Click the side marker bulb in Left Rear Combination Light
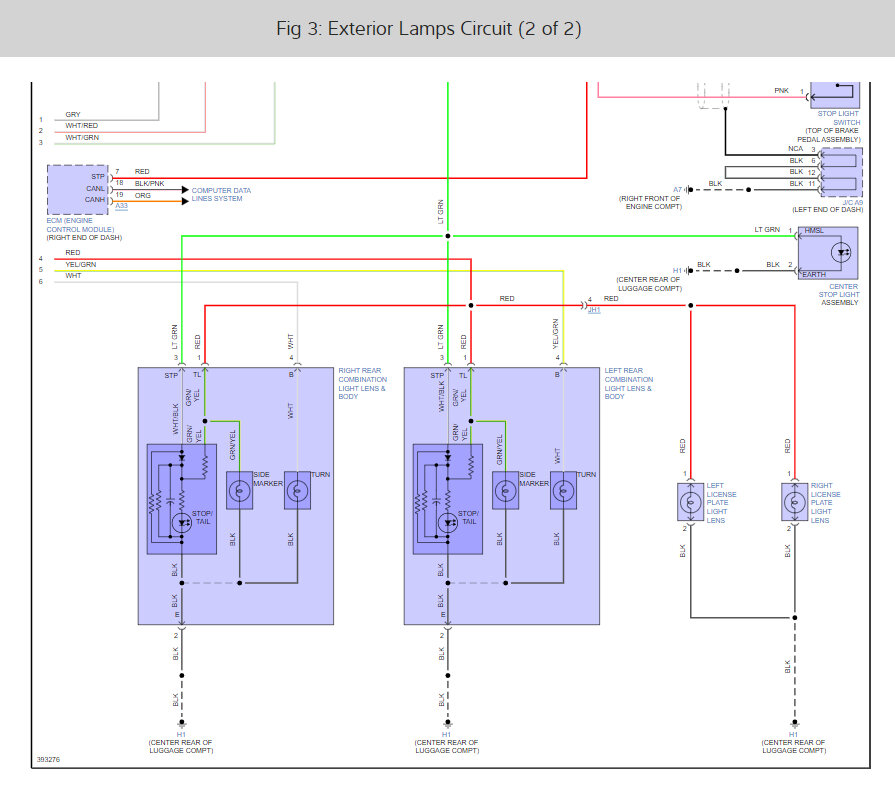The height and width of the screenshot is (794, 895). (506, 490)
